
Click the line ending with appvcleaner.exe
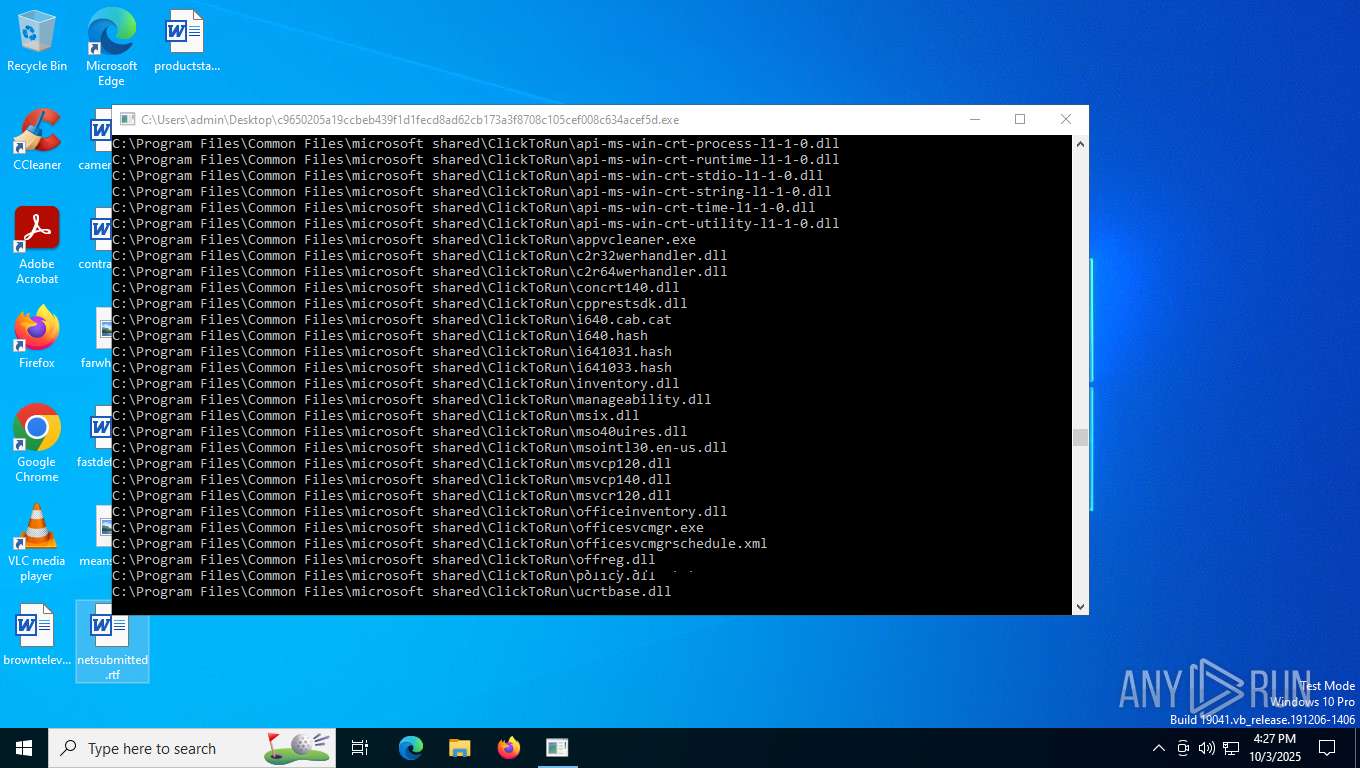pyautogui.click(x=404, y=240)
